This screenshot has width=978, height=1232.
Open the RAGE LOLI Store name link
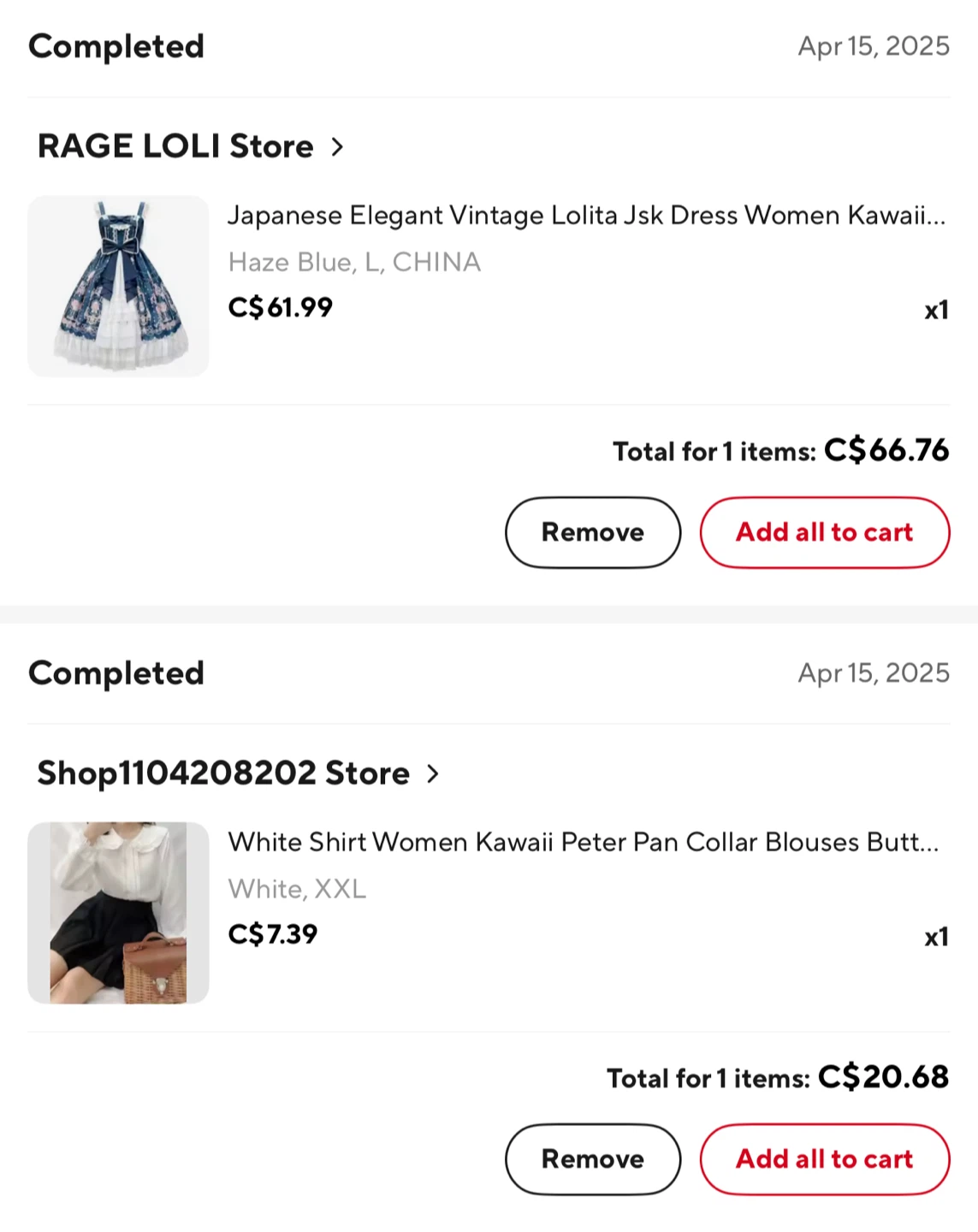[x=175, y=146]
